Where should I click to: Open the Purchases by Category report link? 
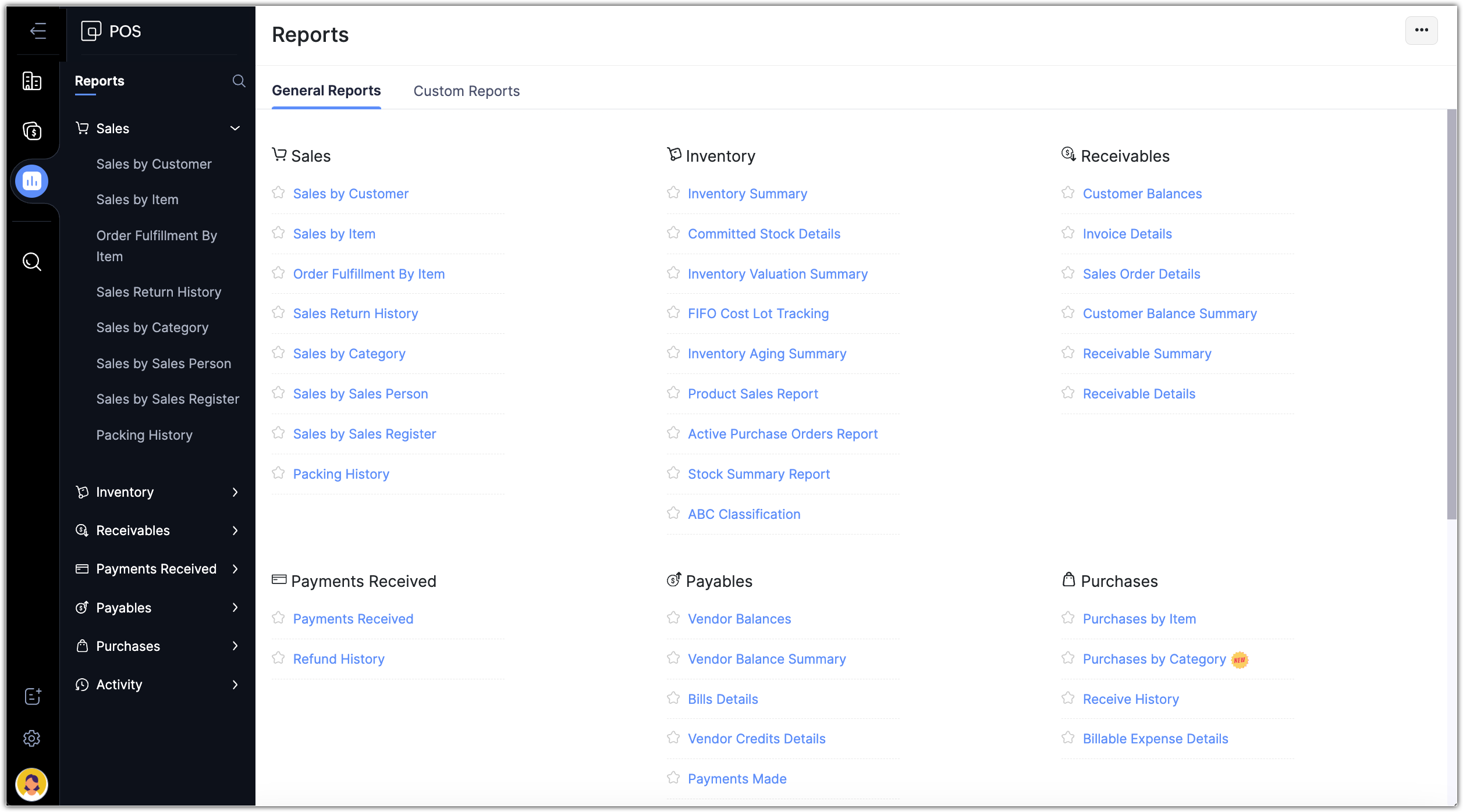point(1154,659)
